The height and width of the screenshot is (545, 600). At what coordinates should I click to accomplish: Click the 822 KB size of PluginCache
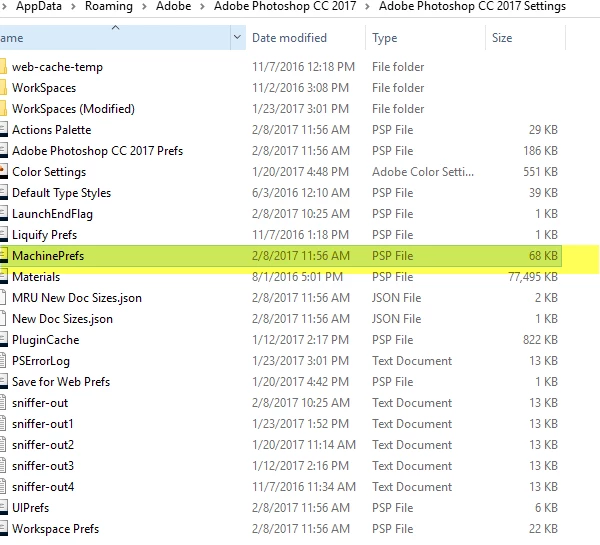coord(540,339)
